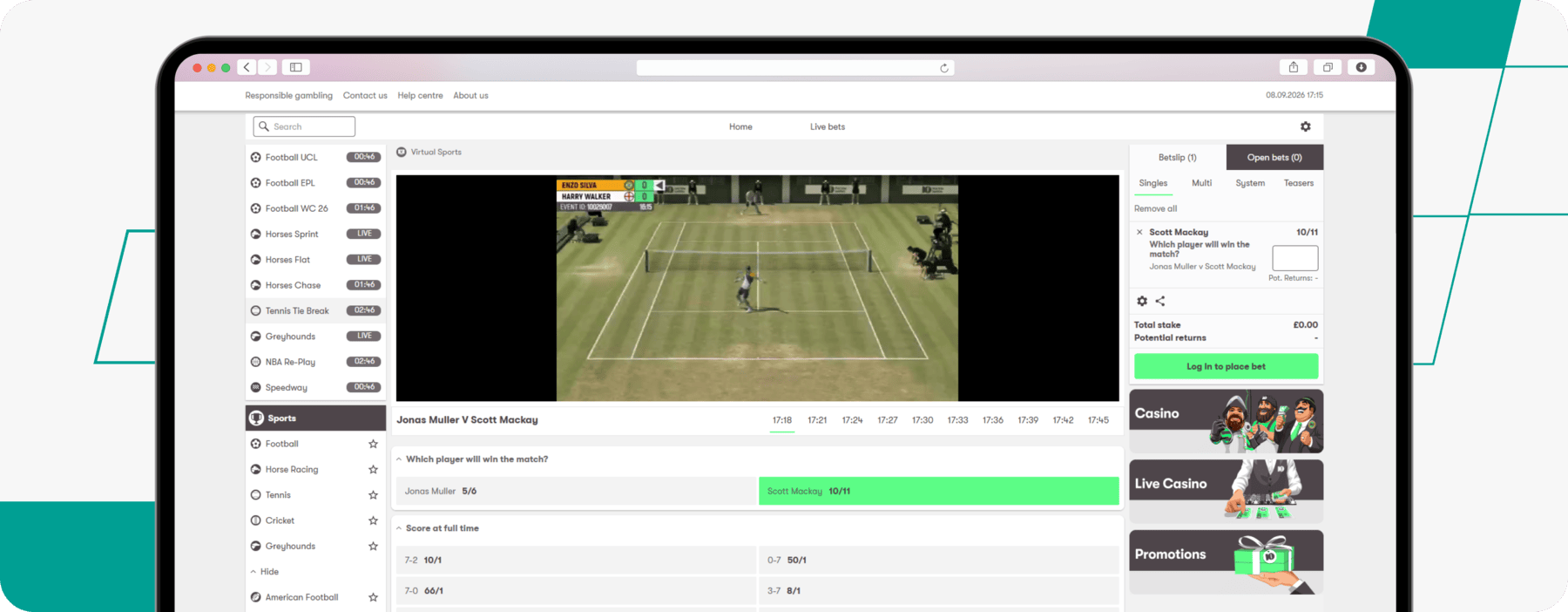This screenshot has width=1568, height=612.
Task: Open About us link
Action: coord(470,96)
